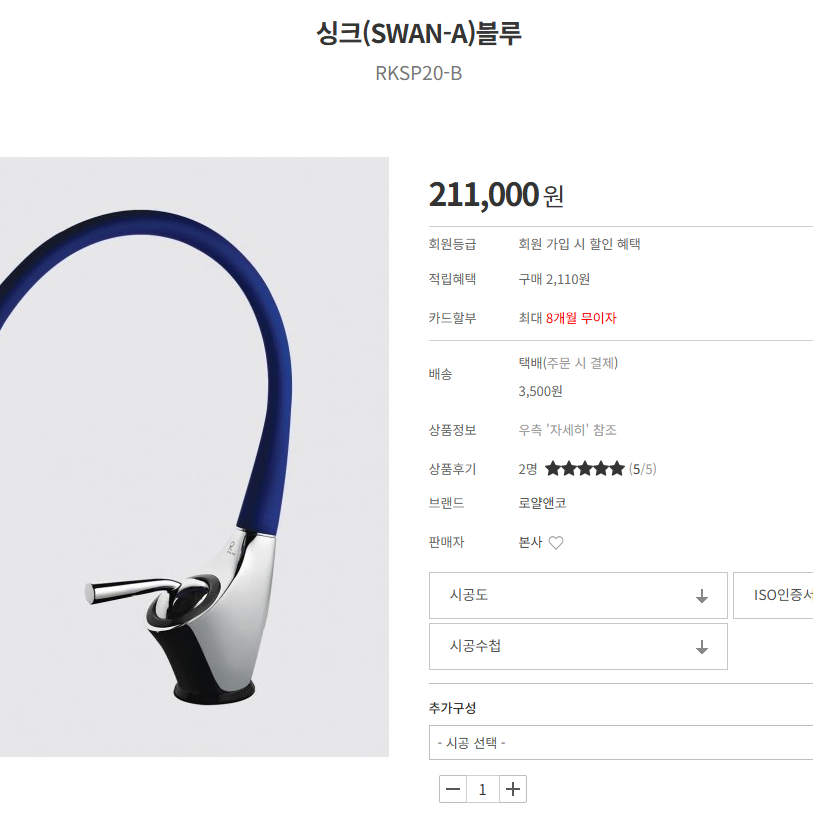Viewport: 813px width, 813px height.
Task: Click the download arrow icon in 시공도
Action: click(x=702, y=596)
